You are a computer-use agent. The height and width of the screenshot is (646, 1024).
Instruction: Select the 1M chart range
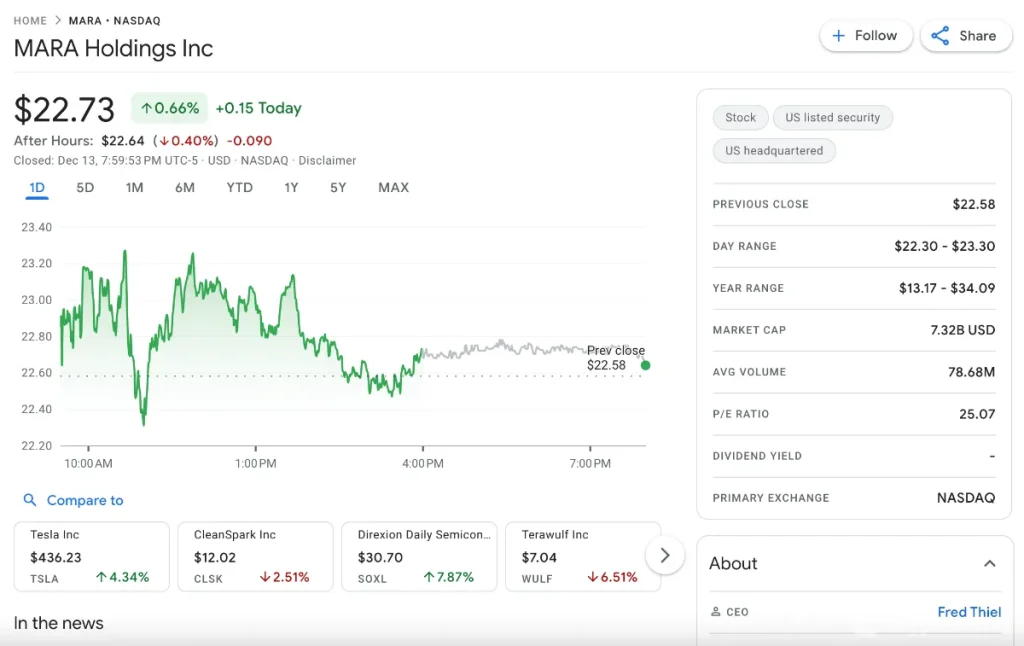(x=135, y=188)
